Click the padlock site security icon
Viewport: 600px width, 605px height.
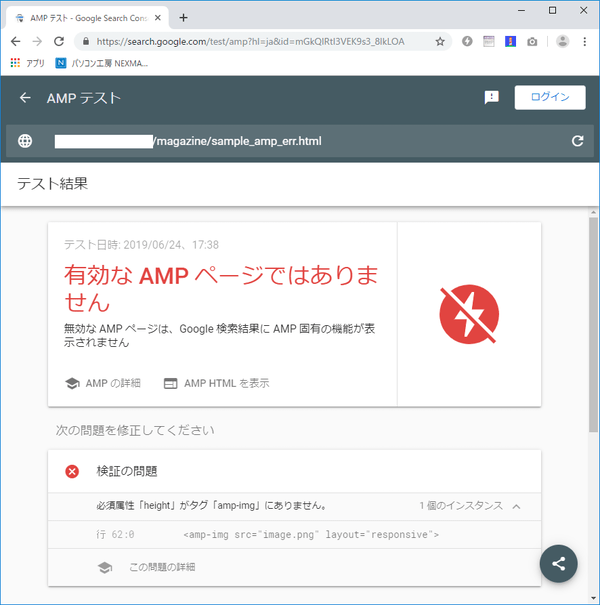click(86, 41)
